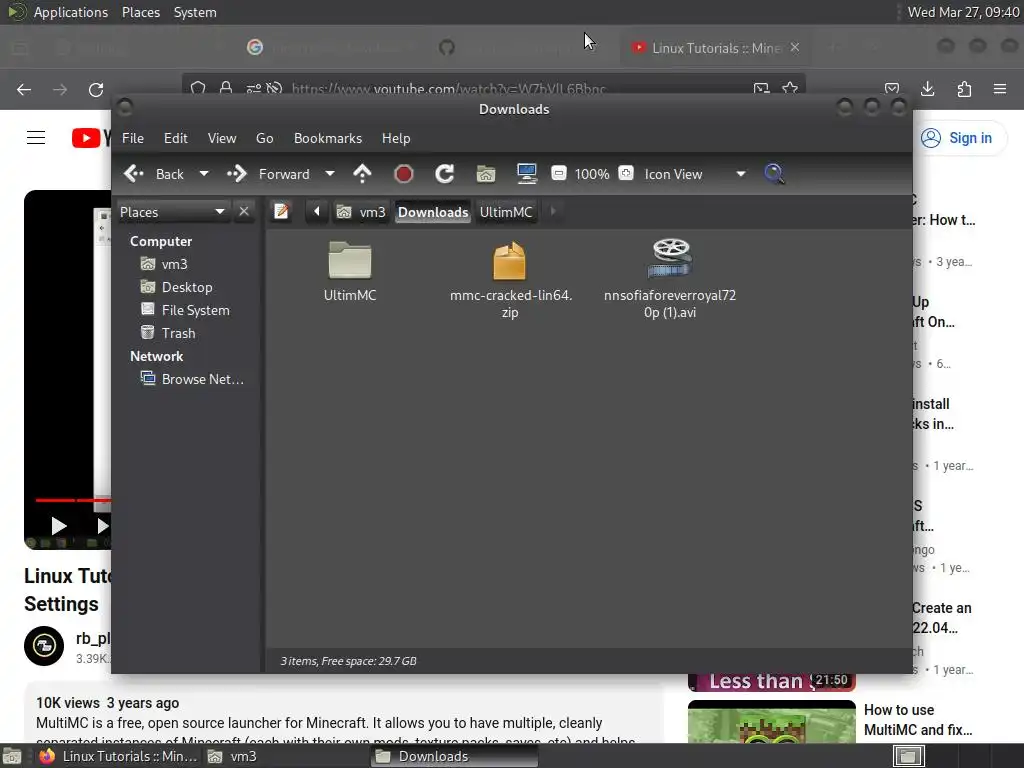The image size is (1024, 768).
Task: Click the Downloads path bar button
Action: pyautogui.click(x=433, y=212)
